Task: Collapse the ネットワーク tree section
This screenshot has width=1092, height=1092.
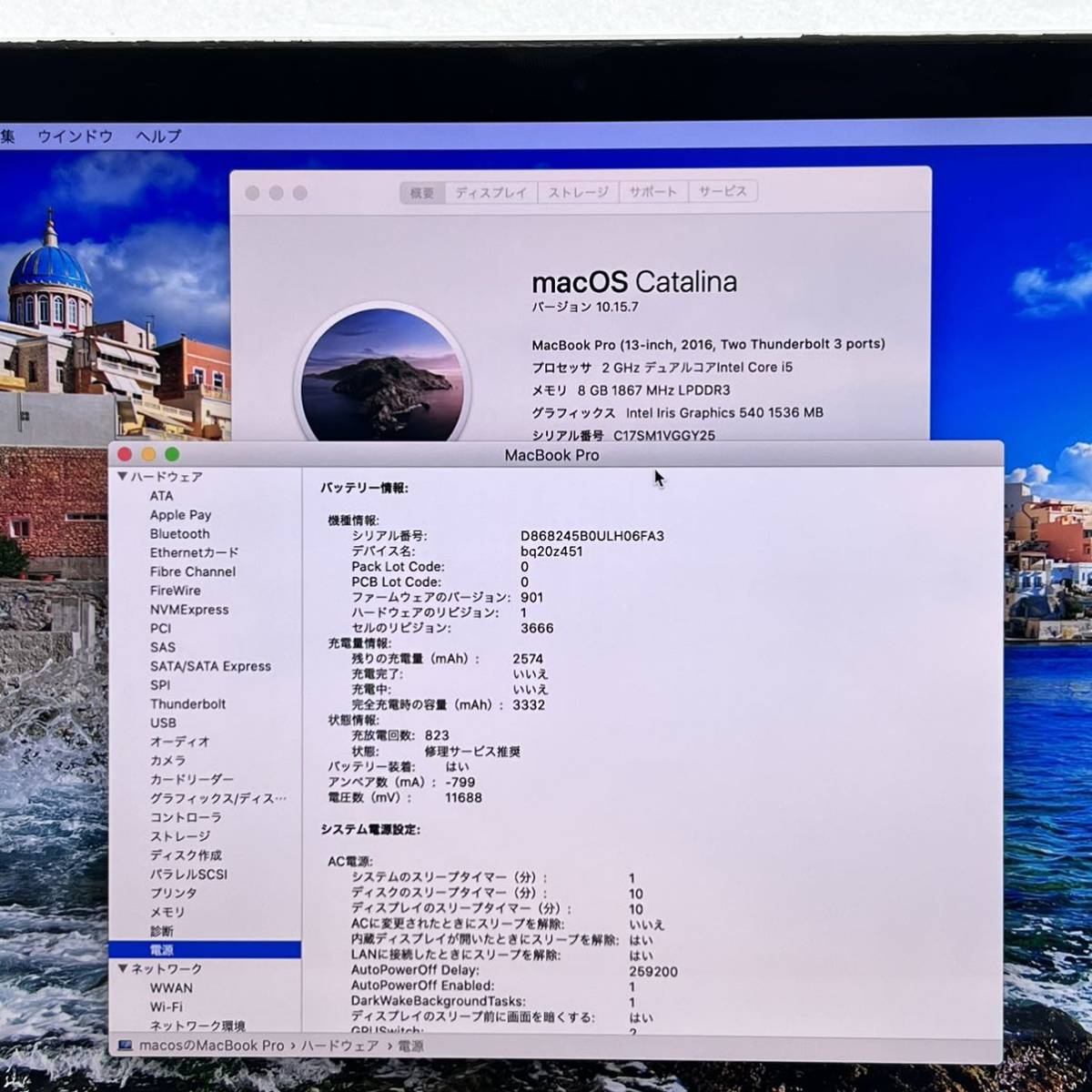Action: [x=123, y=969]
